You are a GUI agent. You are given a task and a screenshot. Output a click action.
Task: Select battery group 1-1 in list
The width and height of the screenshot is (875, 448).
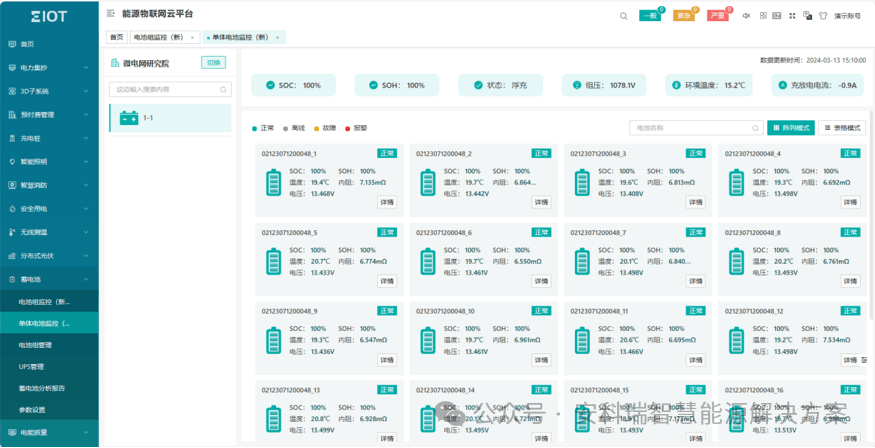pos(170,118)
